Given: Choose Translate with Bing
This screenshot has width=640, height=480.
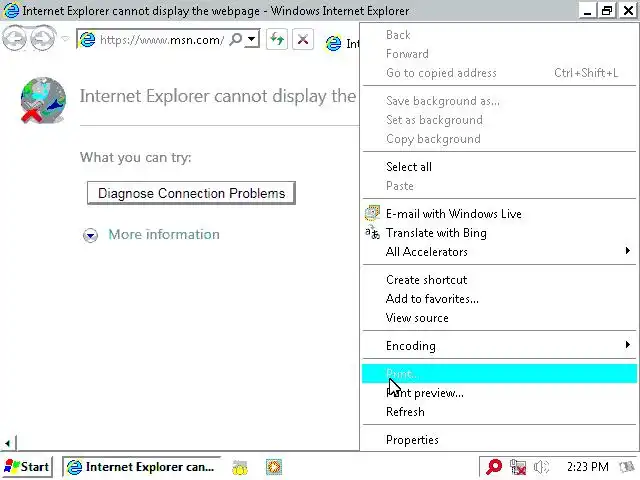Looking at the screenshot, I should coord(499,233).
